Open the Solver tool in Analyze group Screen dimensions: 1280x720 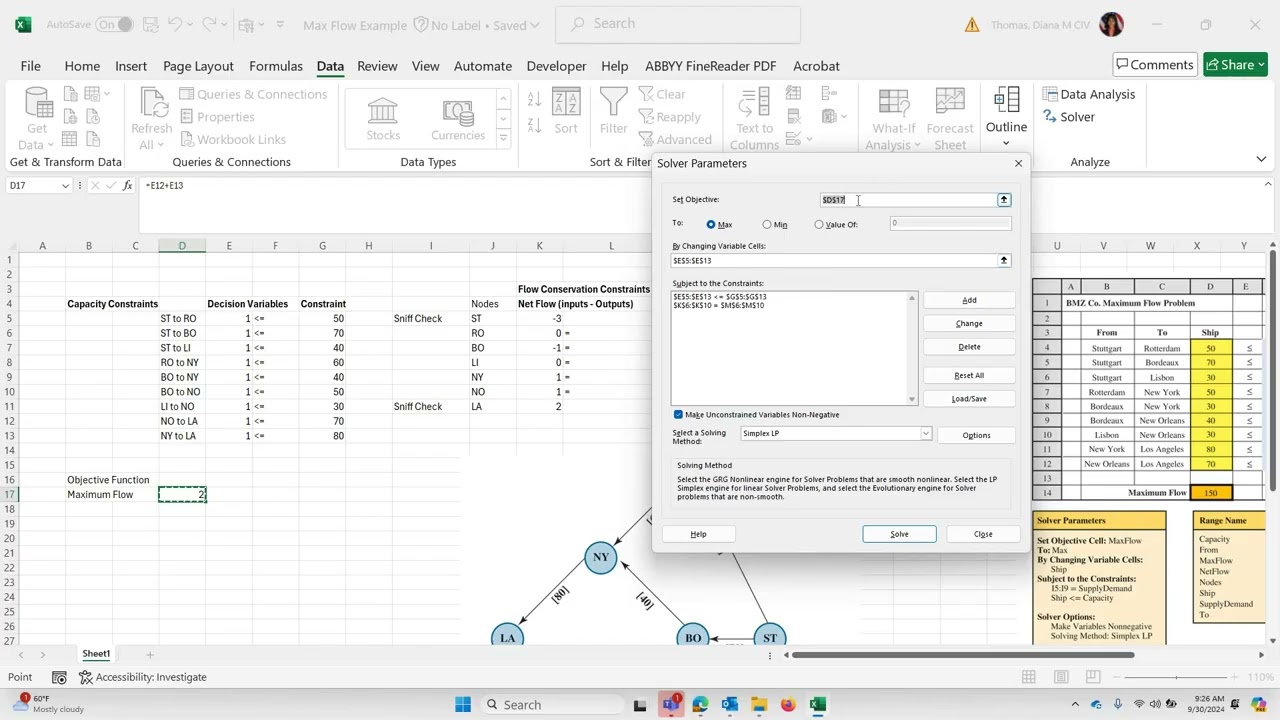click(1068, 117)
